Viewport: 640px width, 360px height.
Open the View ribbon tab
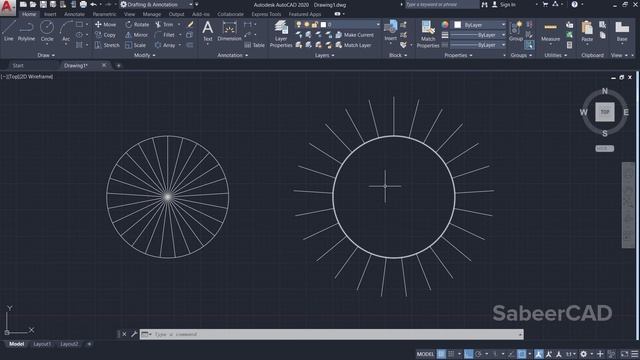point(129,14)
